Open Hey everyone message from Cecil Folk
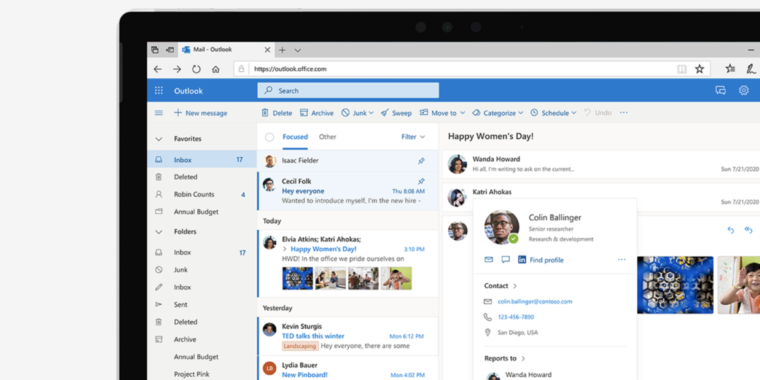This screenshot has height=380, width=760. tap(348, 191)
